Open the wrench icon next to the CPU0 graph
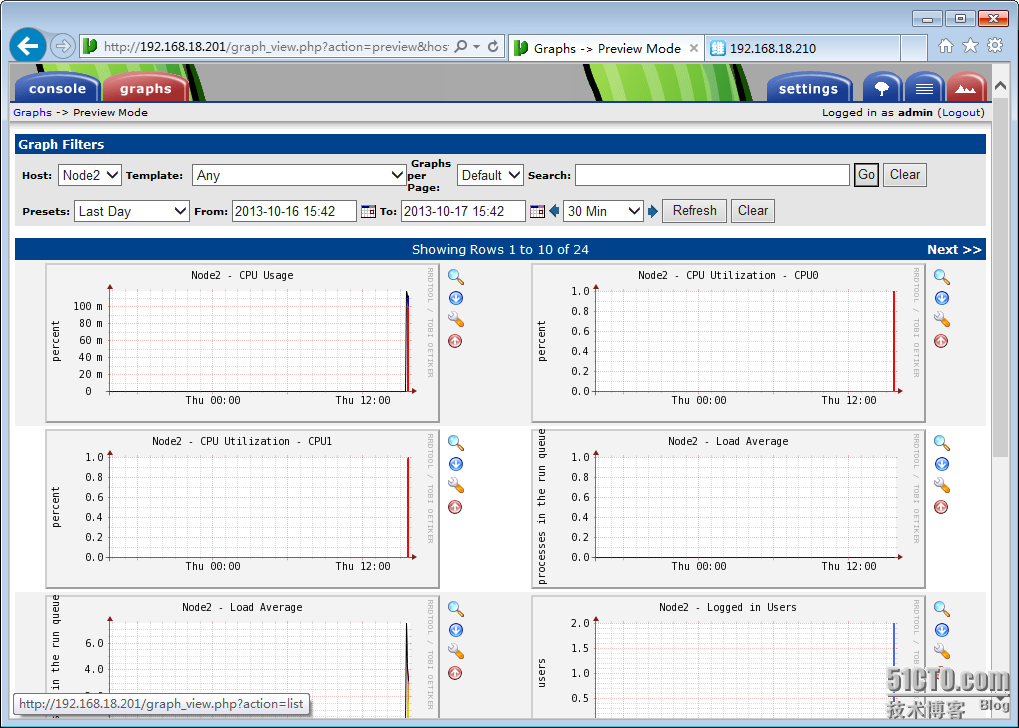Viewport: 1019px width, 728px height. pyautogui.click(x=942, y=319)
